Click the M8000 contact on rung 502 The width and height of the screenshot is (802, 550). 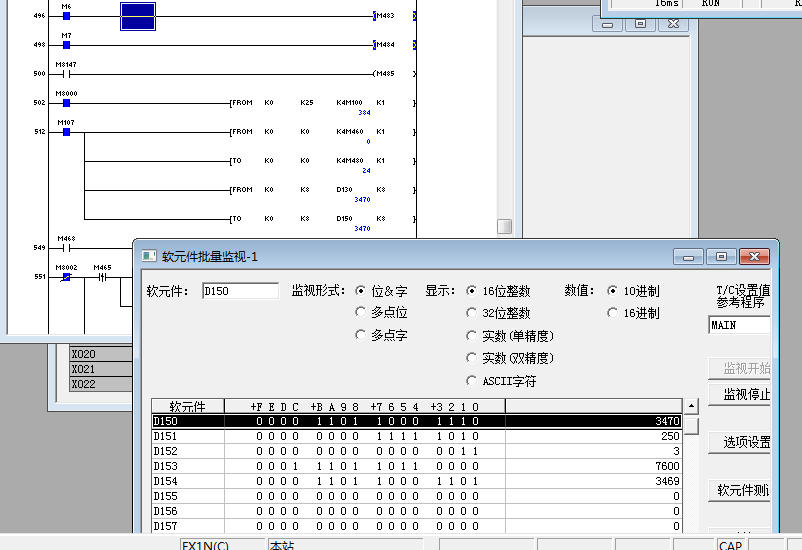tap(66, 102)
